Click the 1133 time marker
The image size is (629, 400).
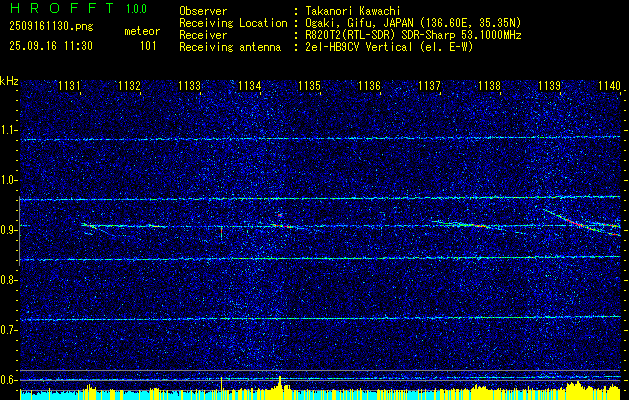[x=189, y=86]
